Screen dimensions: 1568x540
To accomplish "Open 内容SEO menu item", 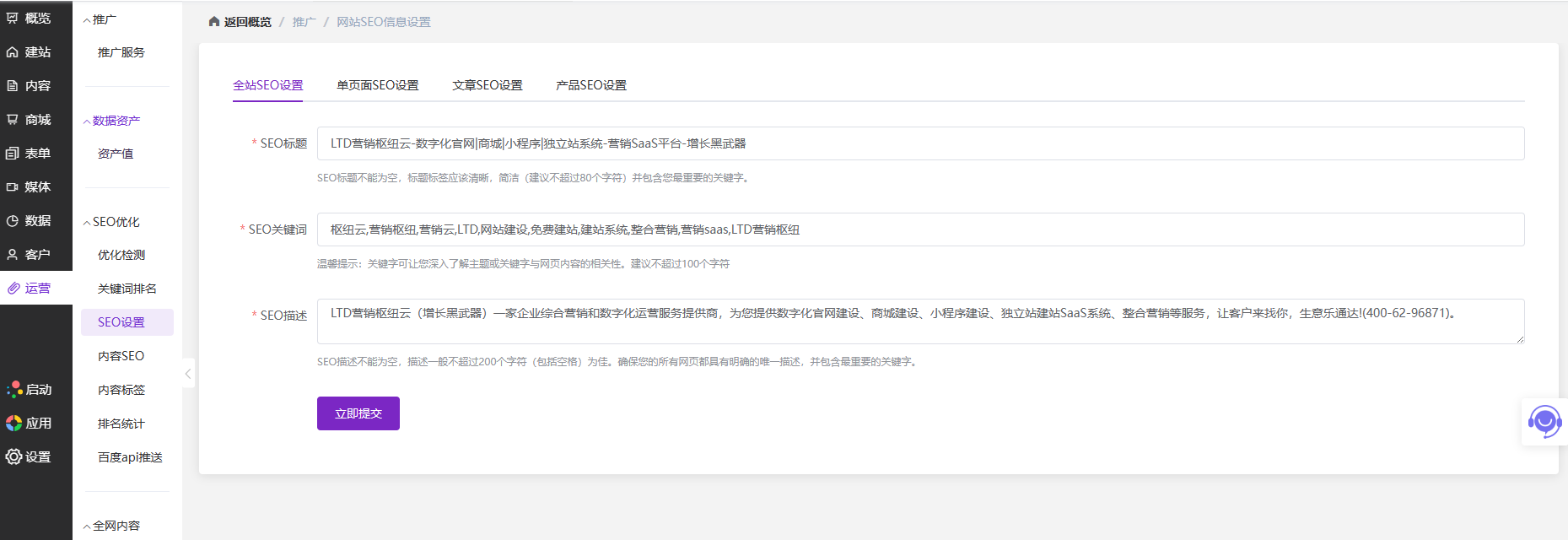I will pos(121,356).
